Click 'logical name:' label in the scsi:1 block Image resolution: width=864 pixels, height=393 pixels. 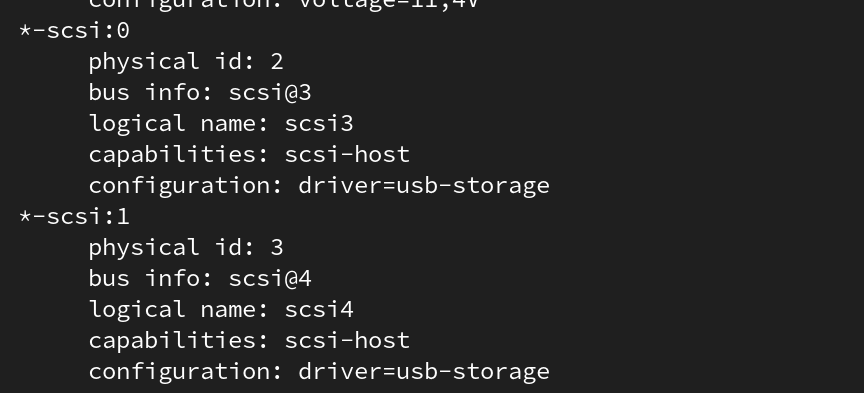(x=179, y=309)
